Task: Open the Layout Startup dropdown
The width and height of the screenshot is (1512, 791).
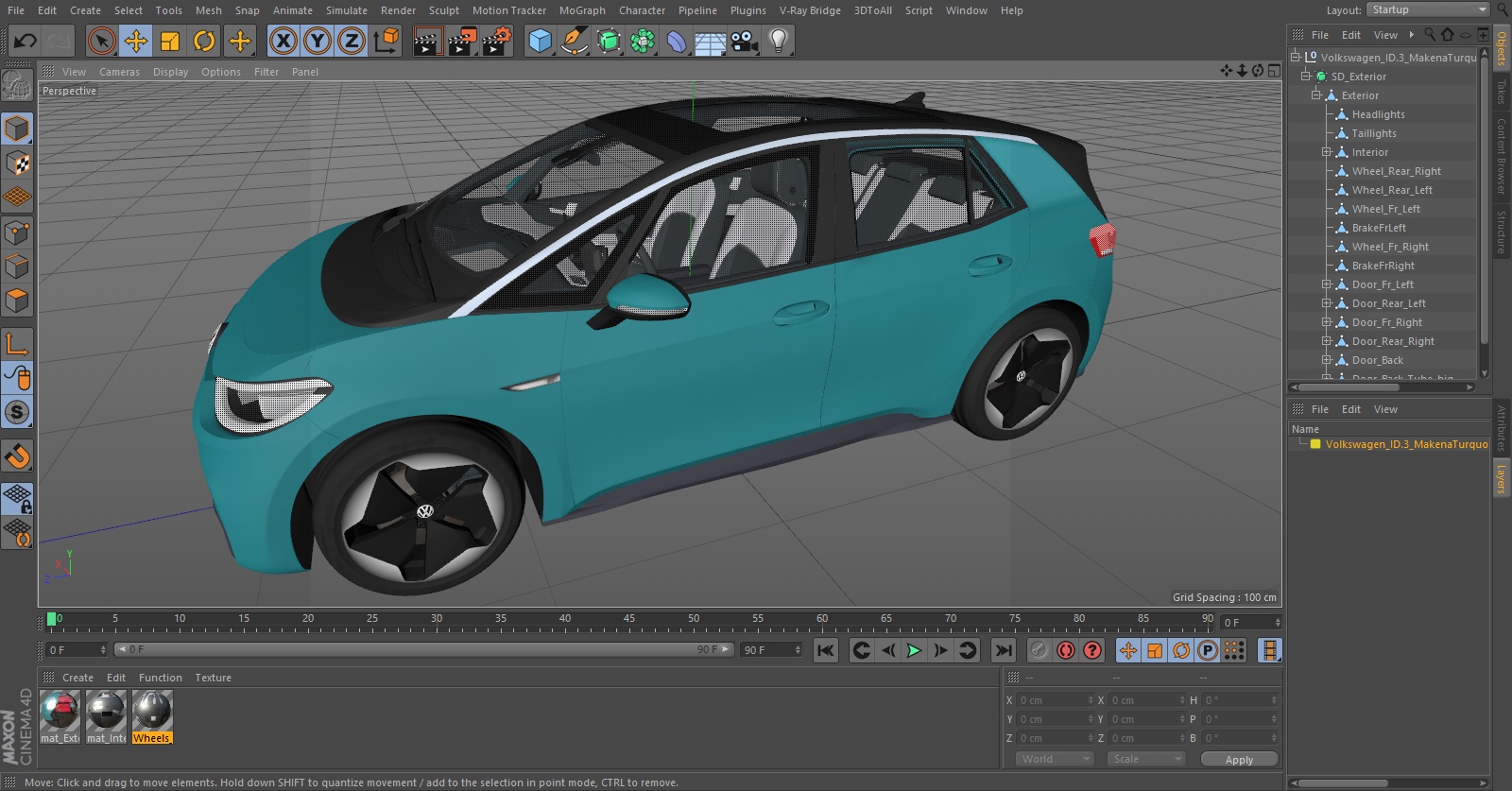Action: coord(1427,9)
